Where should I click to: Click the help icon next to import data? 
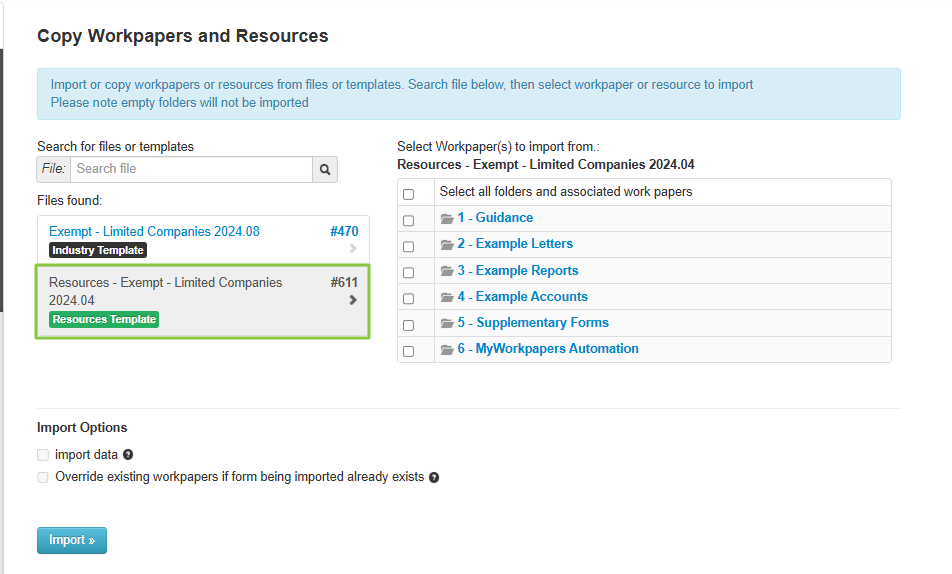128,455
